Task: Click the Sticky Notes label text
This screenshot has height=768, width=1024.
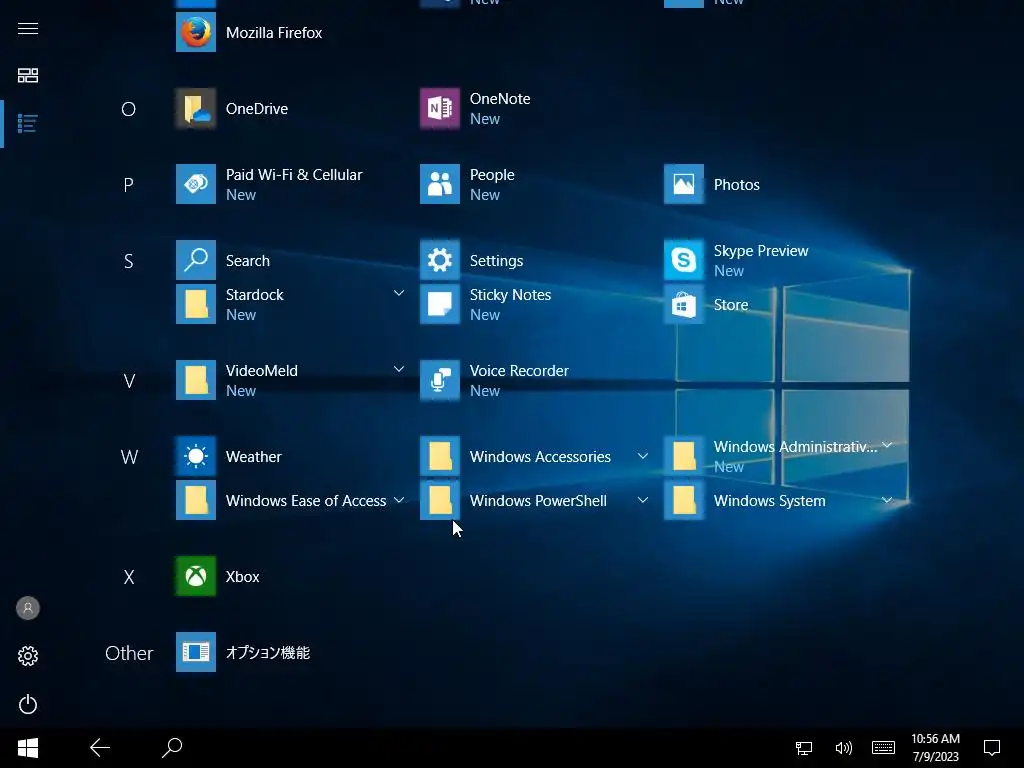Action: [x=510, y=295]
